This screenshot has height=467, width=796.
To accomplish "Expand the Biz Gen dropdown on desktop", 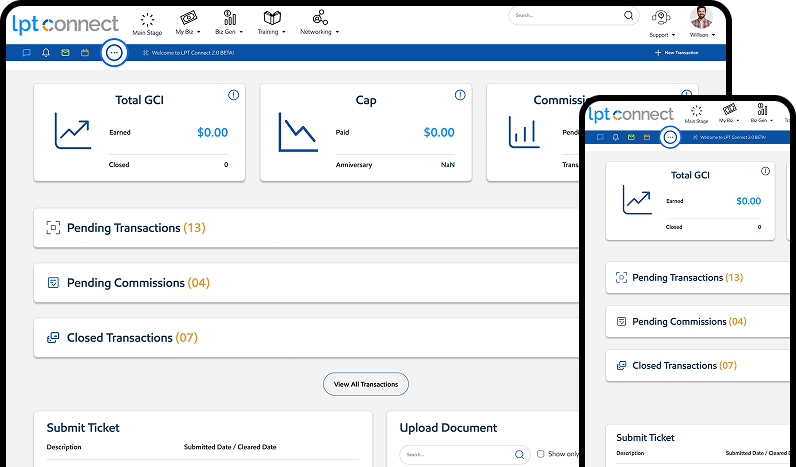I will pyautogui.click(x=229, y=23).
